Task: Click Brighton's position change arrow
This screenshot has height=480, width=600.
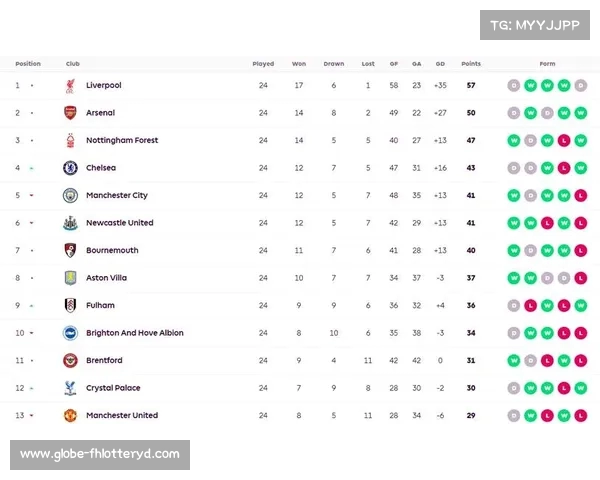Action: click(32, 333)
